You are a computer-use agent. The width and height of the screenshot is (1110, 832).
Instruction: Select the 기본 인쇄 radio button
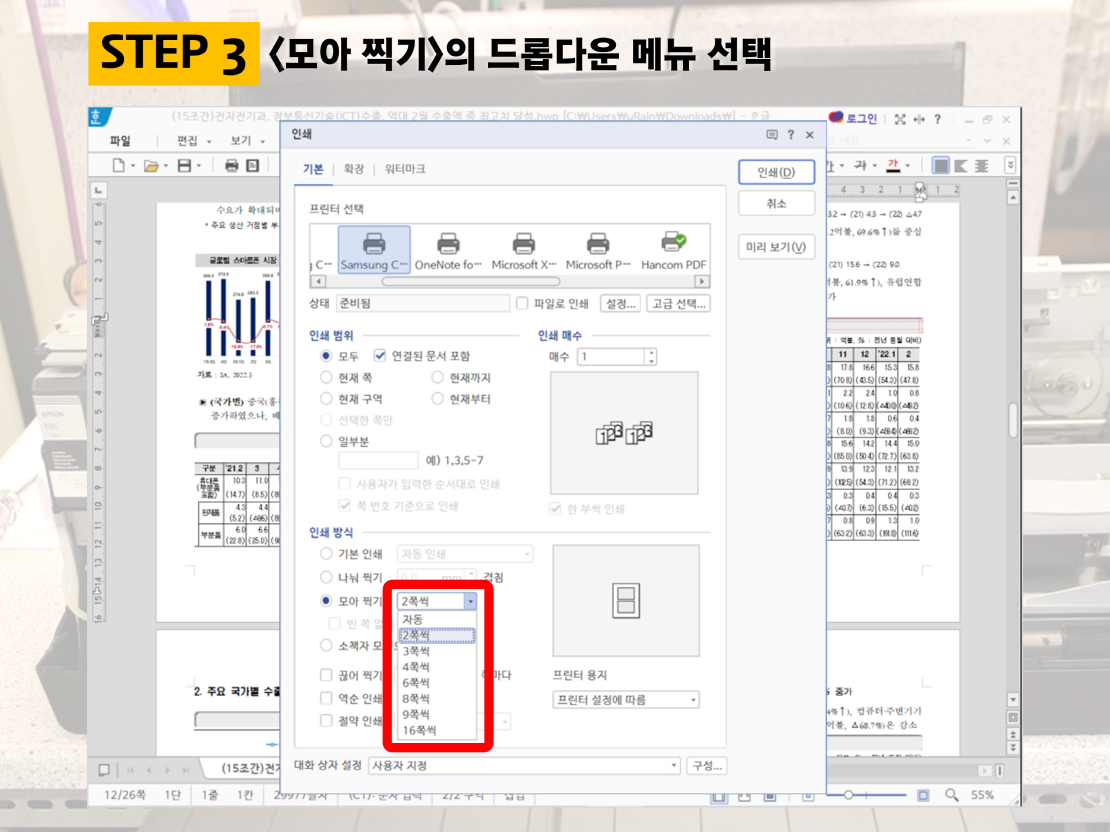pyautogui.click(x=326, y=553)
